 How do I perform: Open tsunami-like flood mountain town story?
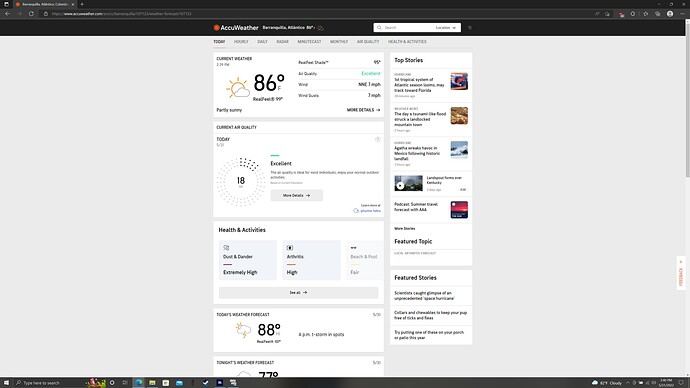pyautogui.click(x=420, y=119)
